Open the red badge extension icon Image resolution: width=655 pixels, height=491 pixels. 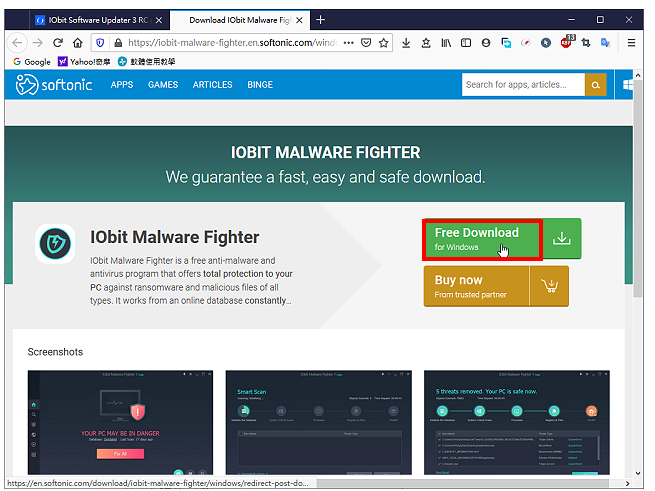coord(567,42)
